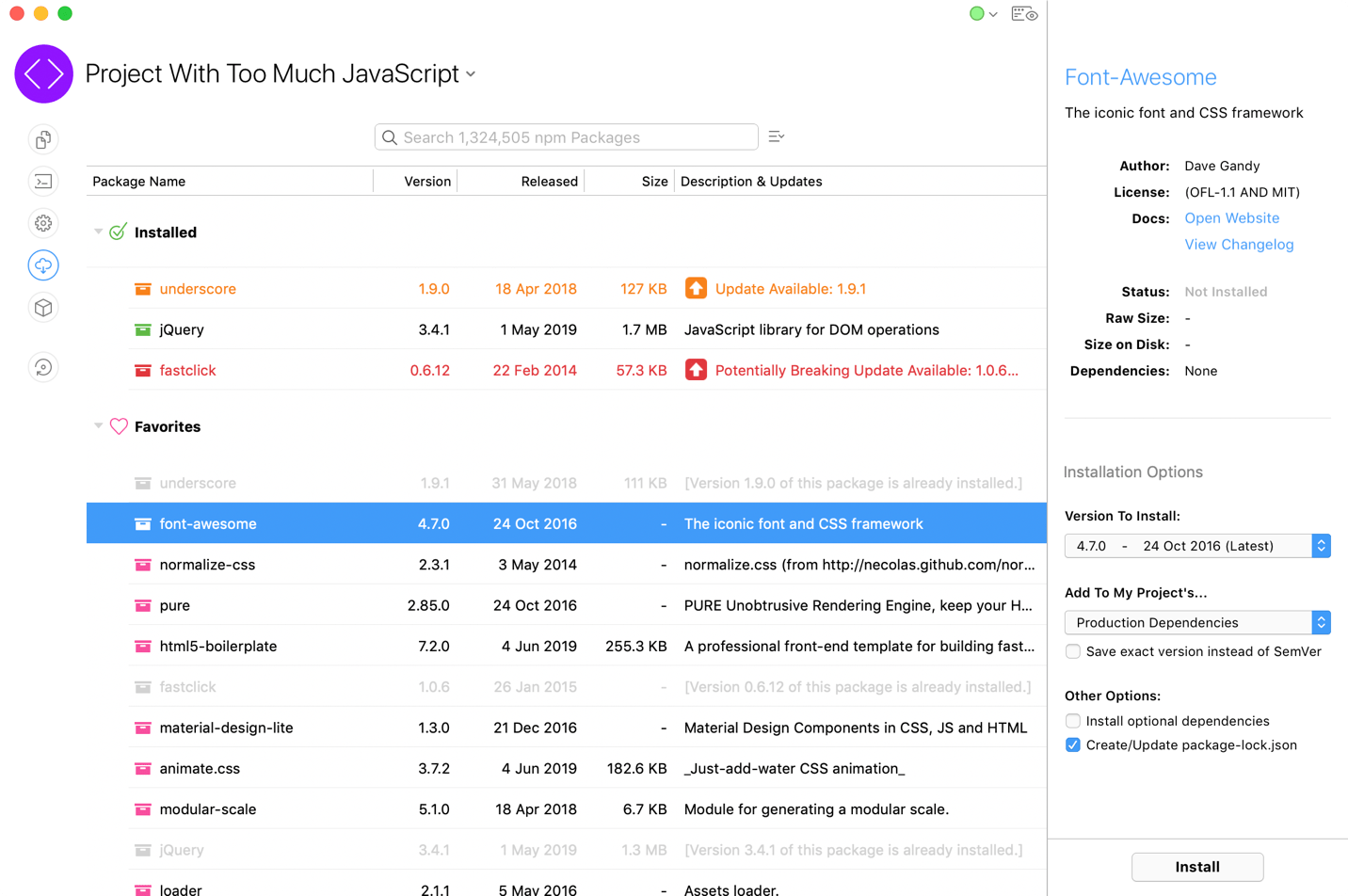
Task: Uncheck Create/Update package-lock.json
Action: coord(1073,745)
